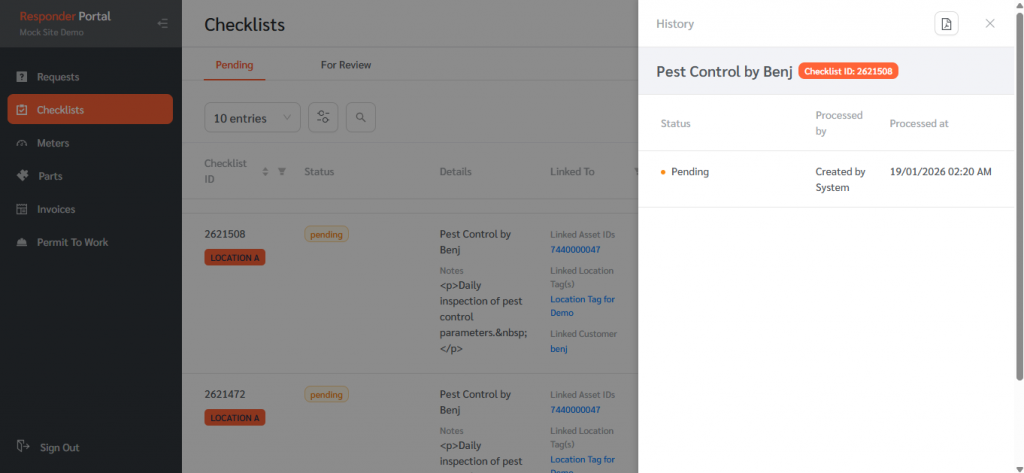
Task: Open the Parts section
Action: pos(50,176)
